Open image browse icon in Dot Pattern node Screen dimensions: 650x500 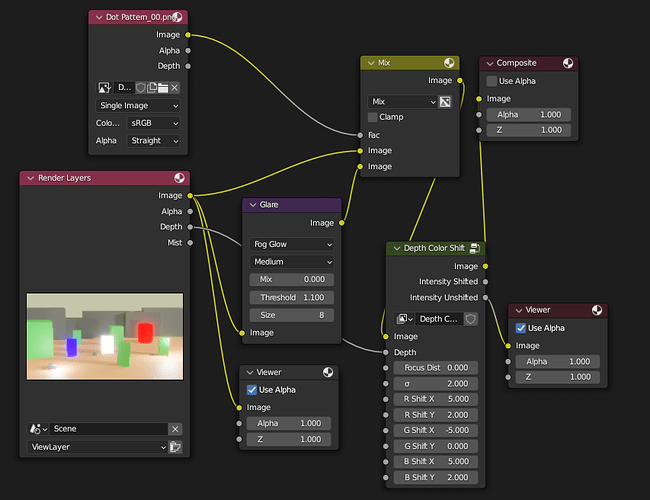pyautogui.click(x=104, y=87)
